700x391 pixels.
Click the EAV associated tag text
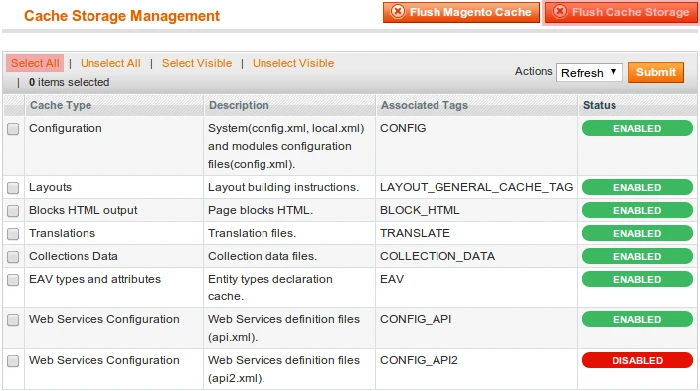pyautogui.click(x=392, y=279)
